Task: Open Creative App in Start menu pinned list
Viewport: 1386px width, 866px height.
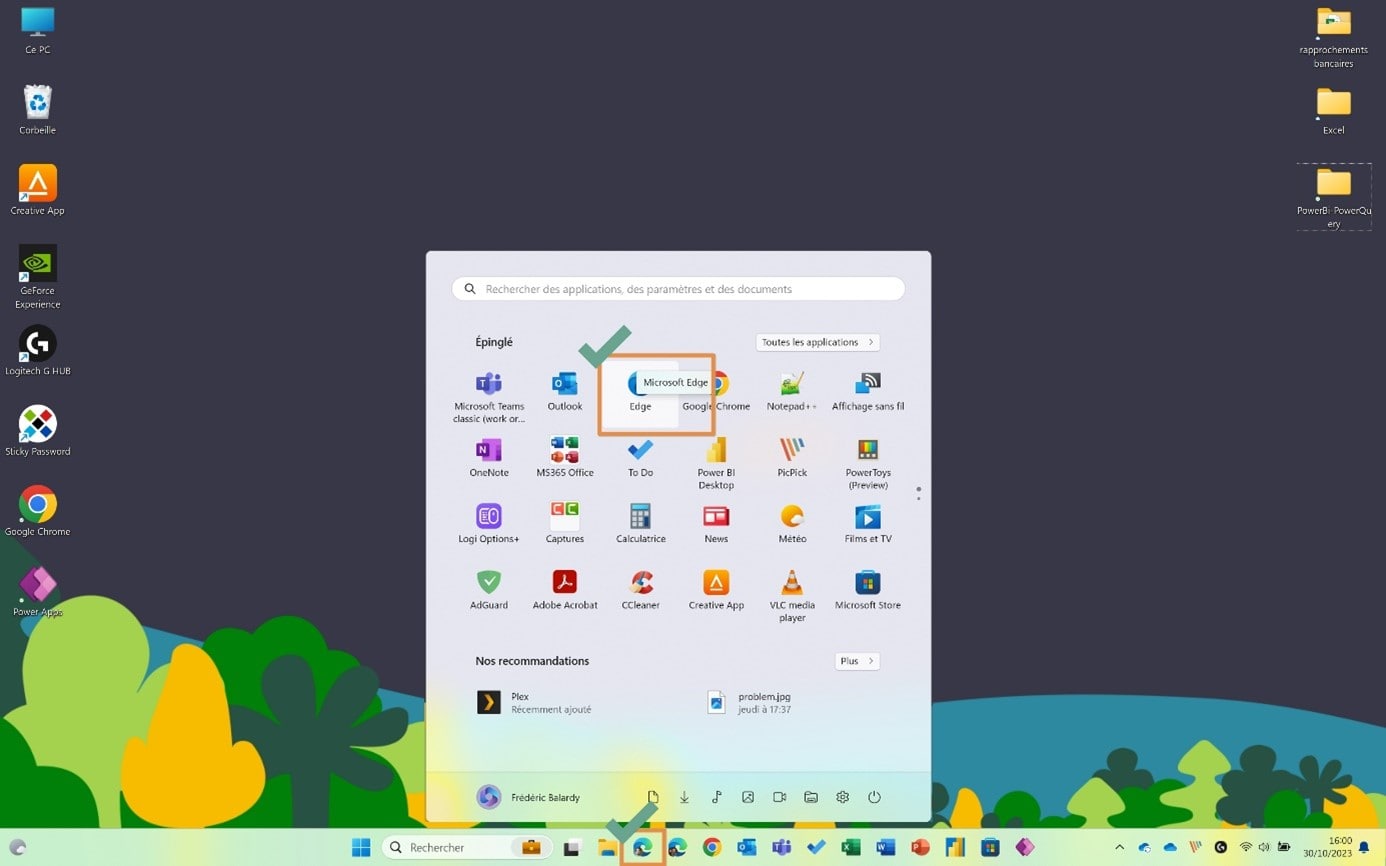Action: (x=716, y=590)
